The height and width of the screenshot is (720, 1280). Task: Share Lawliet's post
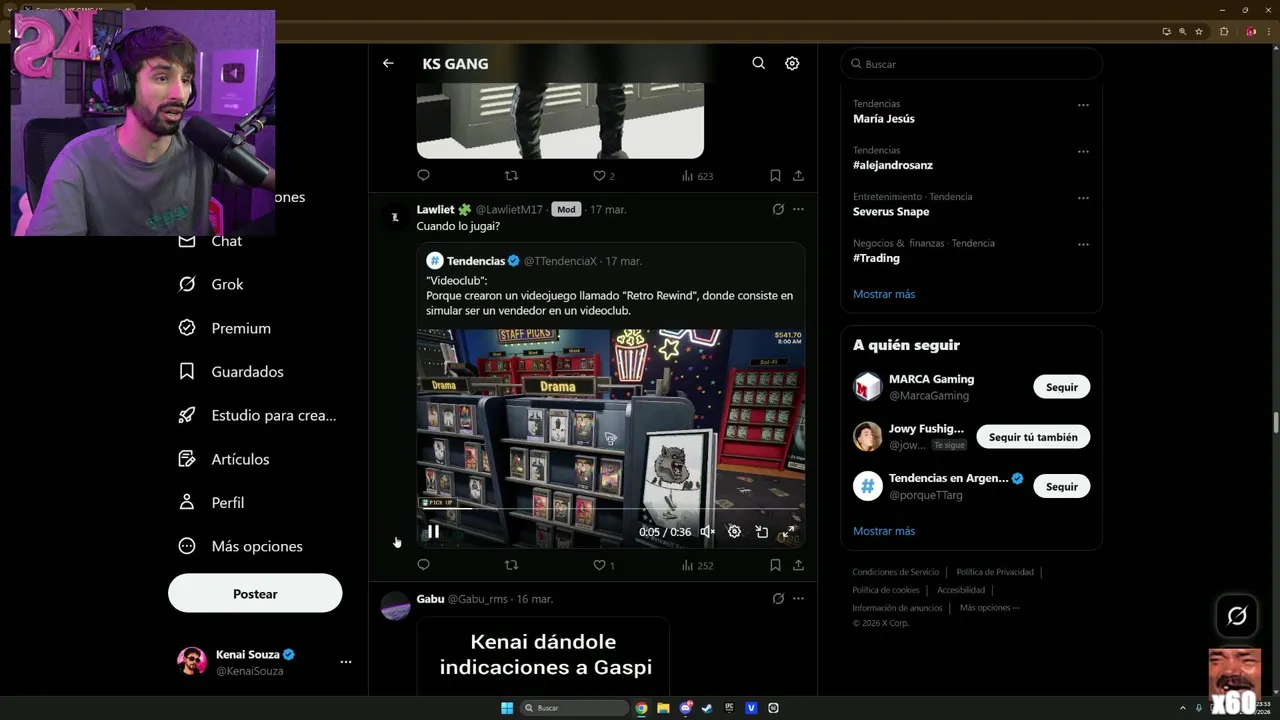tap(798, 565)
